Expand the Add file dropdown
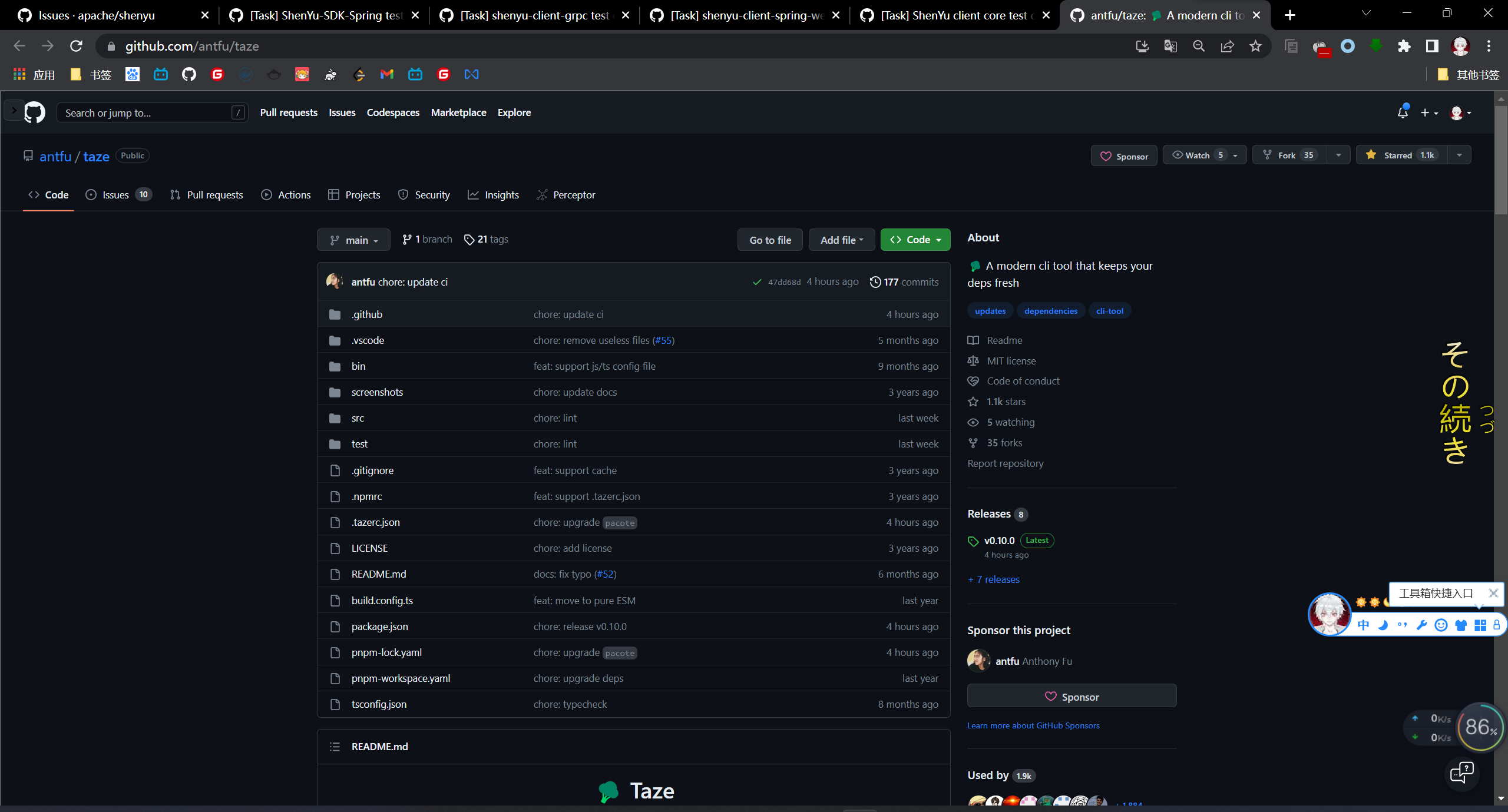1508x812 pixels. tap(841, 240)
